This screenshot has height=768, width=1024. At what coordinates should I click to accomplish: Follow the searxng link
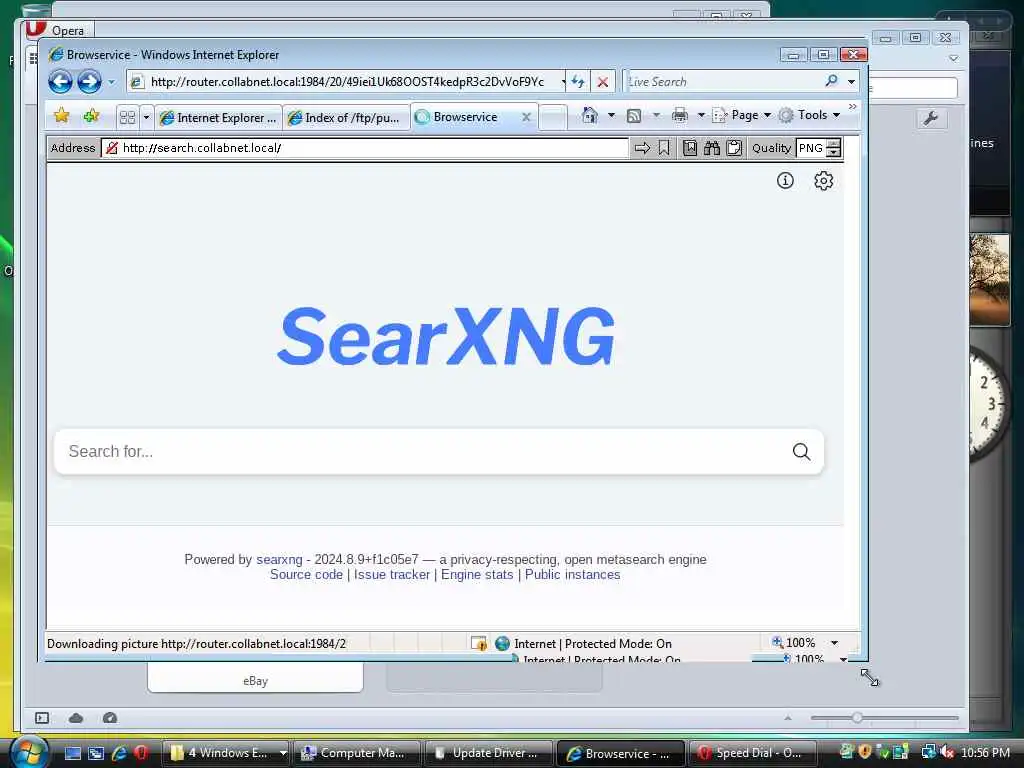[280, 560]
